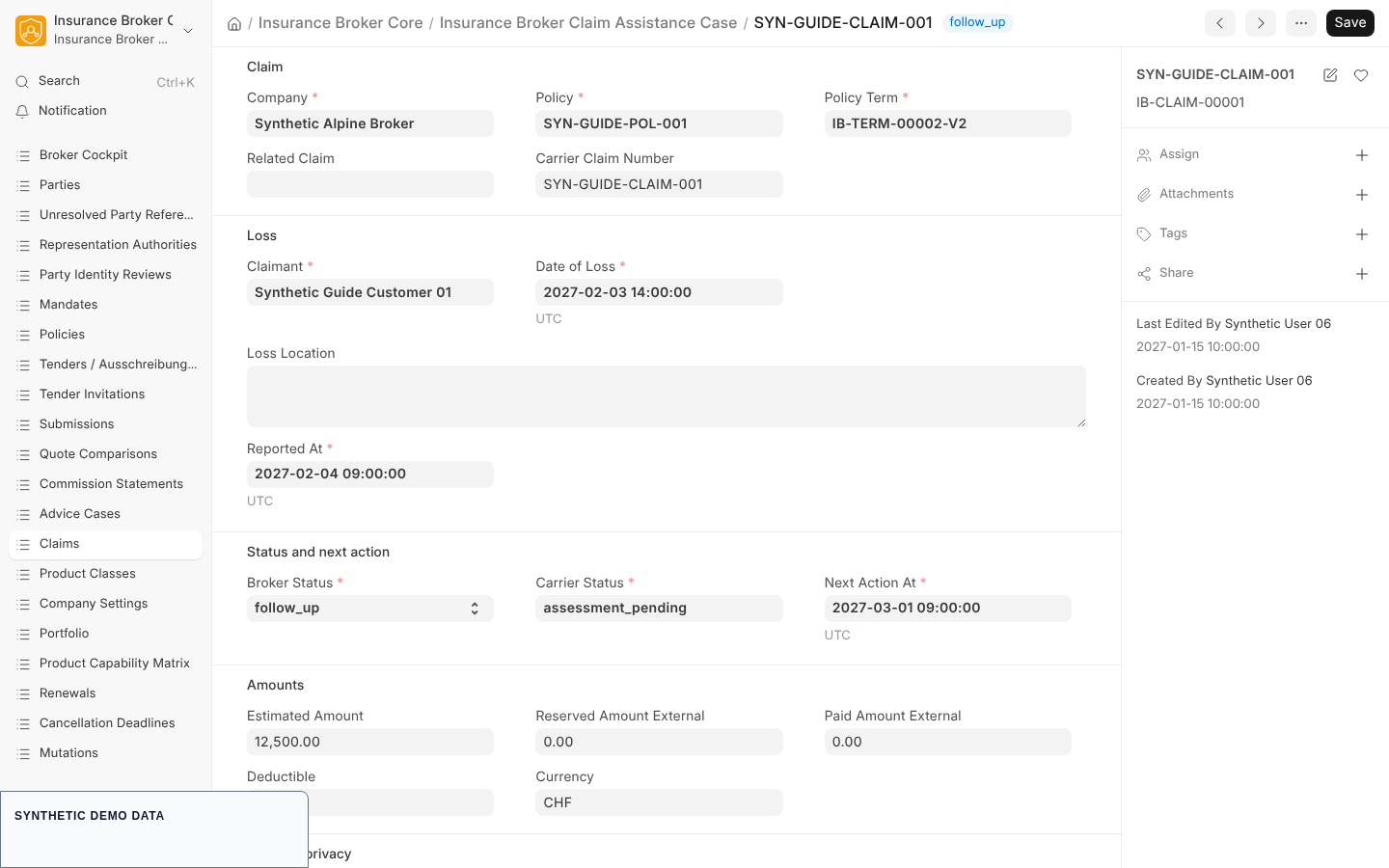Screen dimensions: 1389x868
Task: Open Party Identity Reviews sidebar item
Action: 106,275
